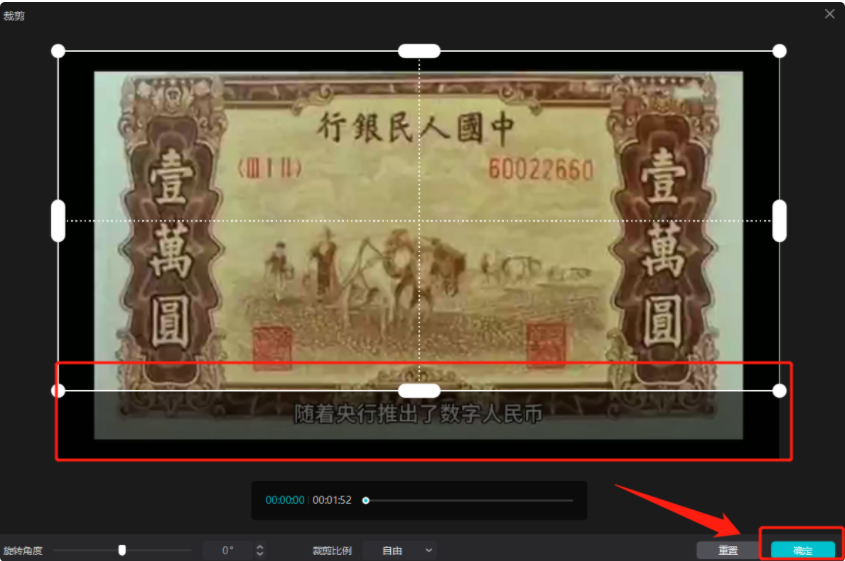Click the playback progress dot on timeline
Screen dimensions: 845x561
click(366, 501)
